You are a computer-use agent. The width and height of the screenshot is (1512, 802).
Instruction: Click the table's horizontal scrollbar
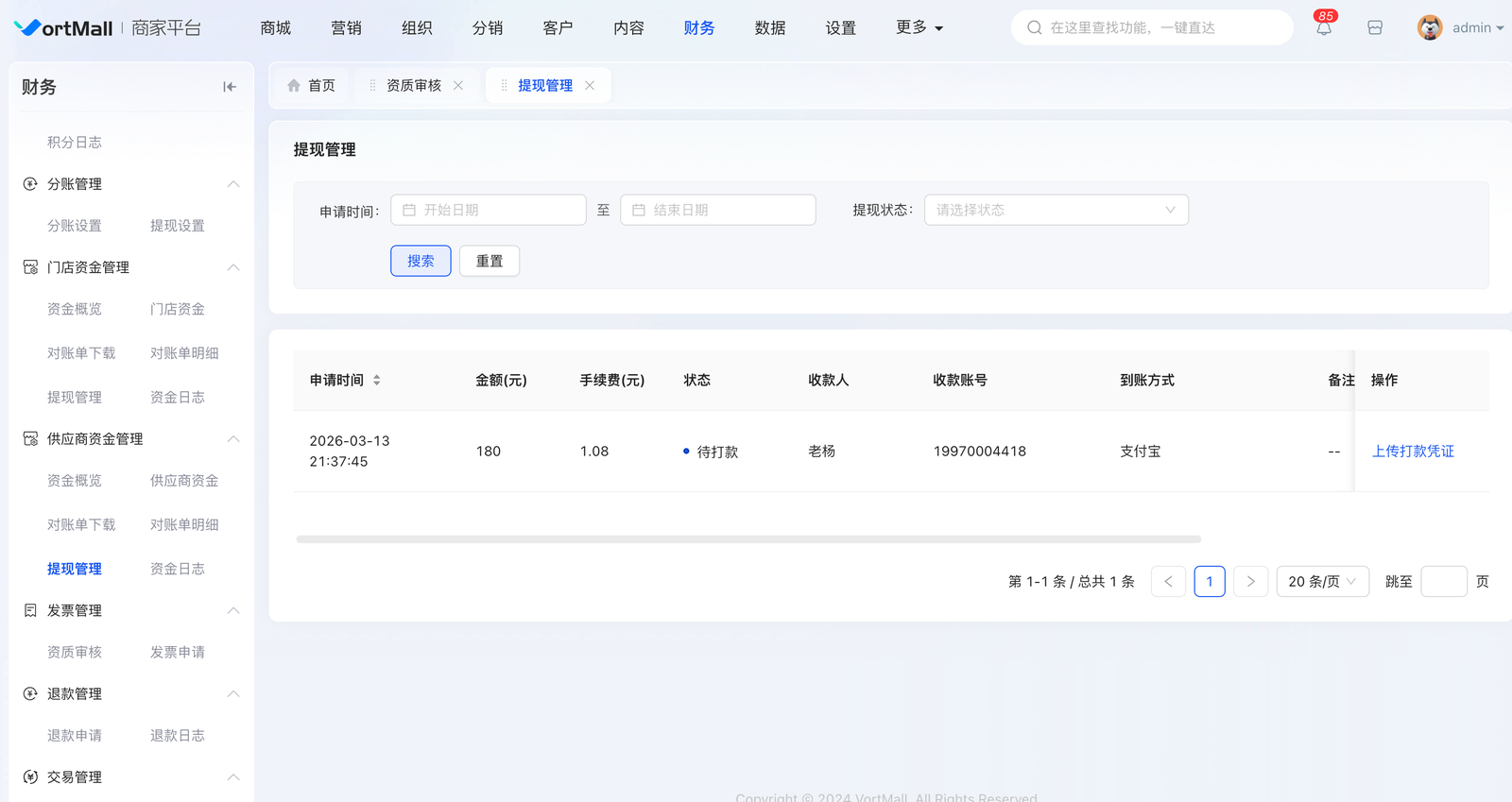pos(747,539)
